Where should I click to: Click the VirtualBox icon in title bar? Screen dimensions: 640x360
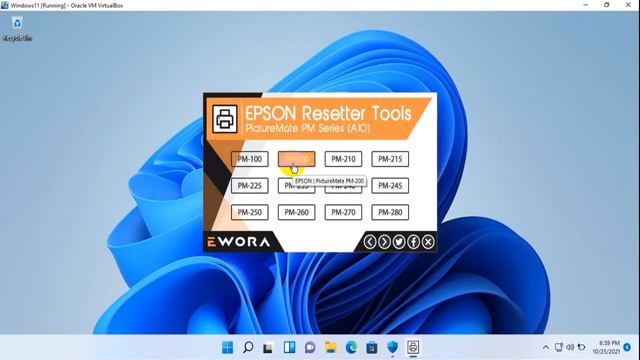(5, 5)
